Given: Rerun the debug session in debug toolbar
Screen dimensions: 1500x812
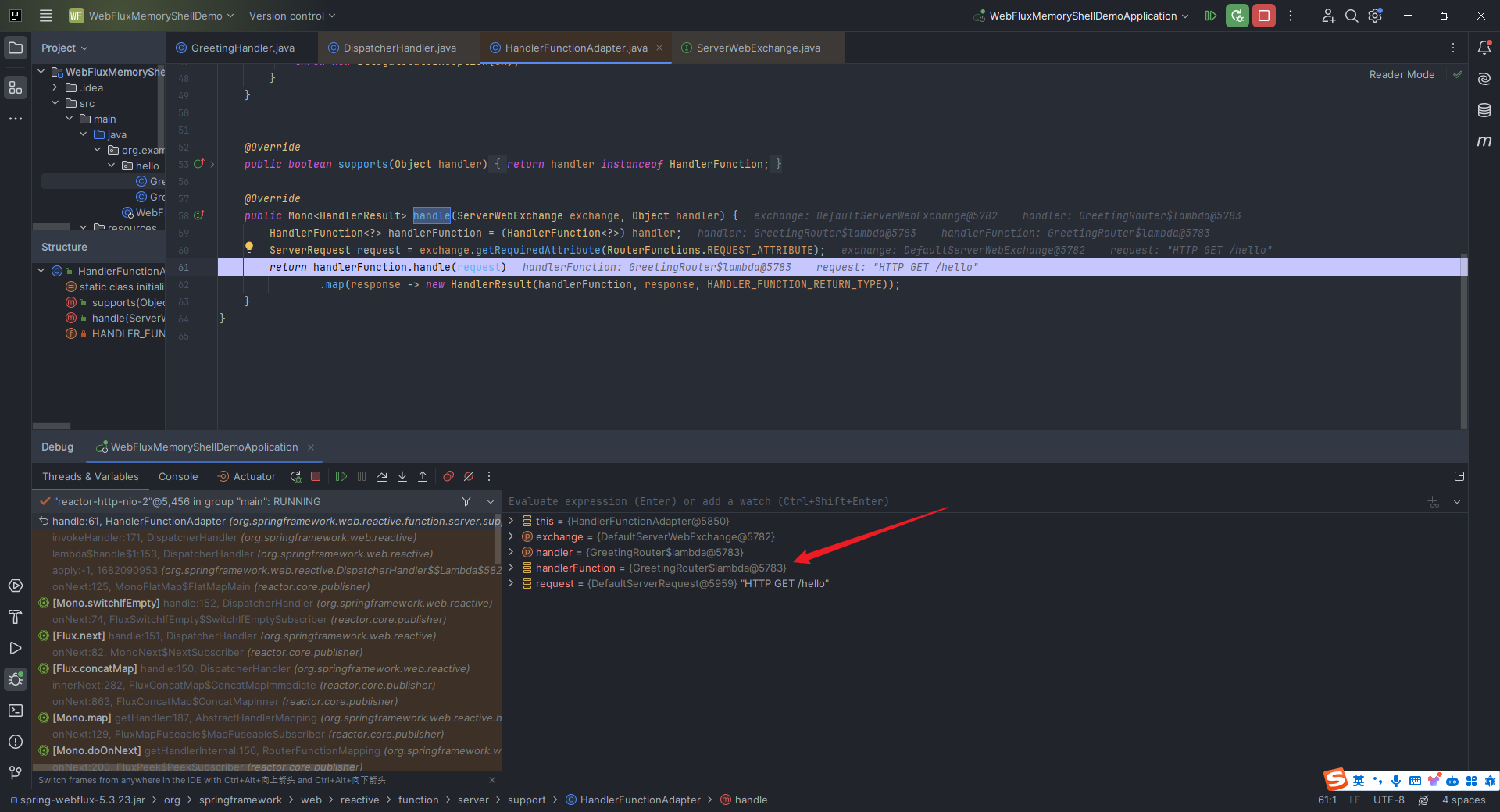Looking at the screenshot, I should click(x=295, y=476).
